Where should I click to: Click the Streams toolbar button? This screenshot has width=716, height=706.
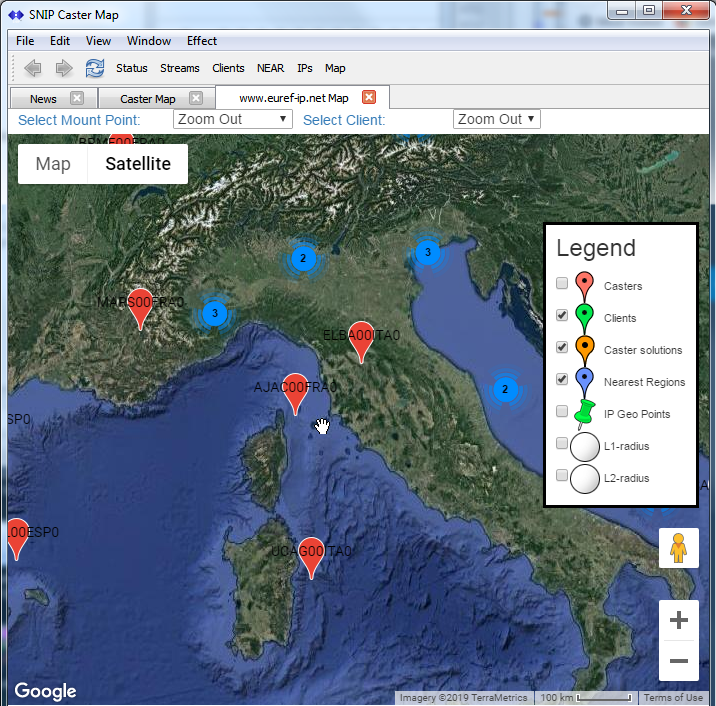click(x=179, y=68)
